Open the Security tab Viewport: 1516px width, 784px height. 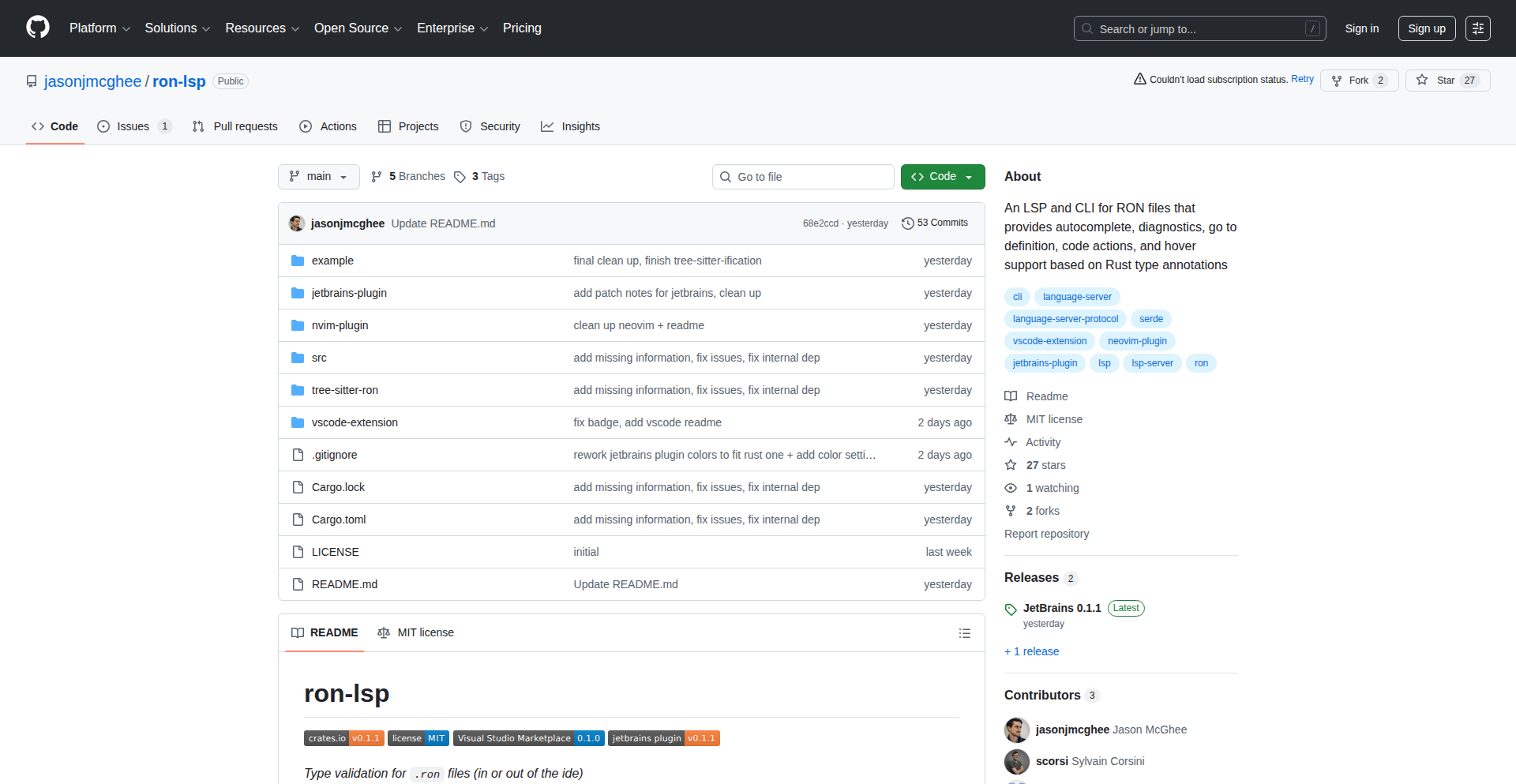point(490,126)
